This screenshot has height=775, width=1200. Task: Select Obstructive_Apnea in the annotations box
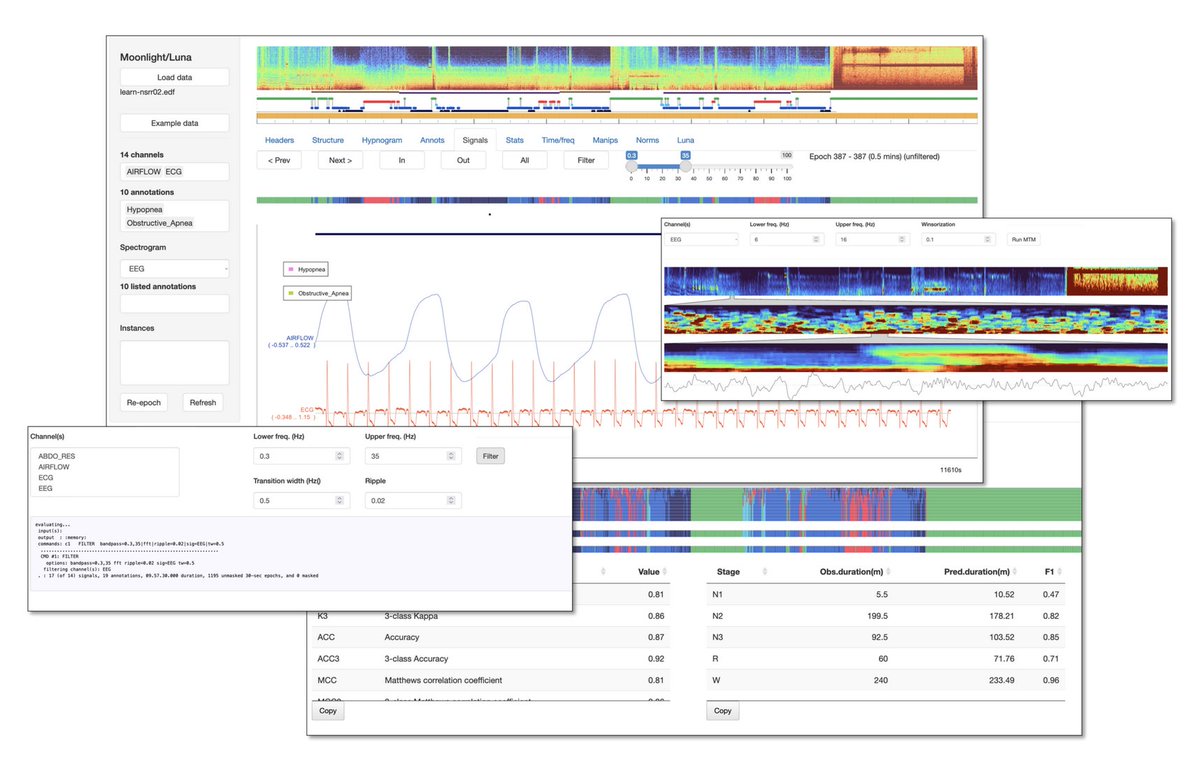point(160,223)
